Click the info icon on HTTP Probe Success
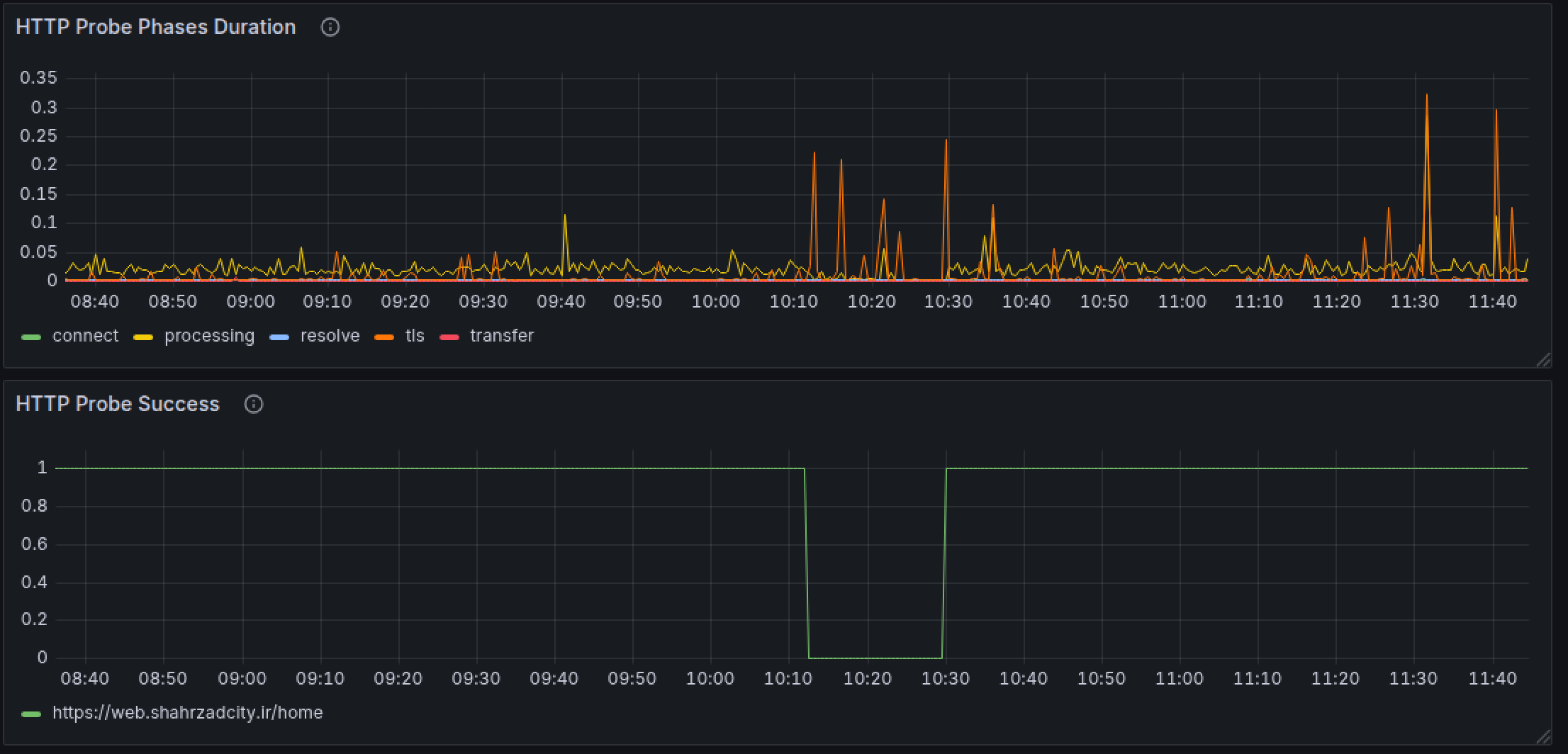 click(254, 404)
